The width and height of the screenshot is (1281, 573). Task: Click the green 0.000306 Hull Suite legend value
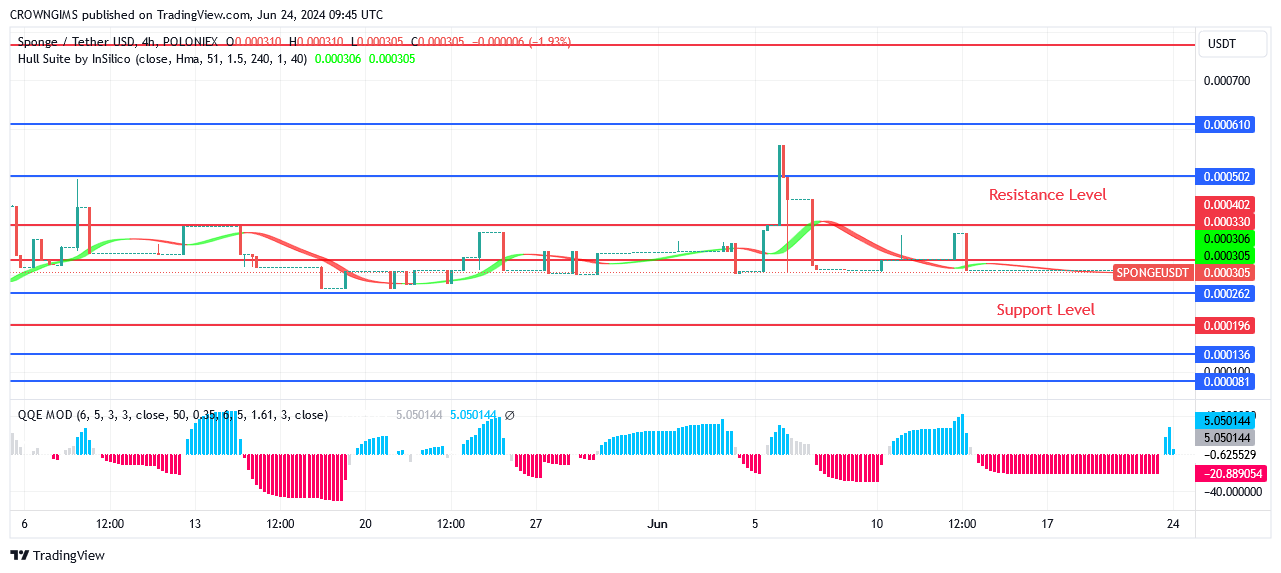[339, 59]
